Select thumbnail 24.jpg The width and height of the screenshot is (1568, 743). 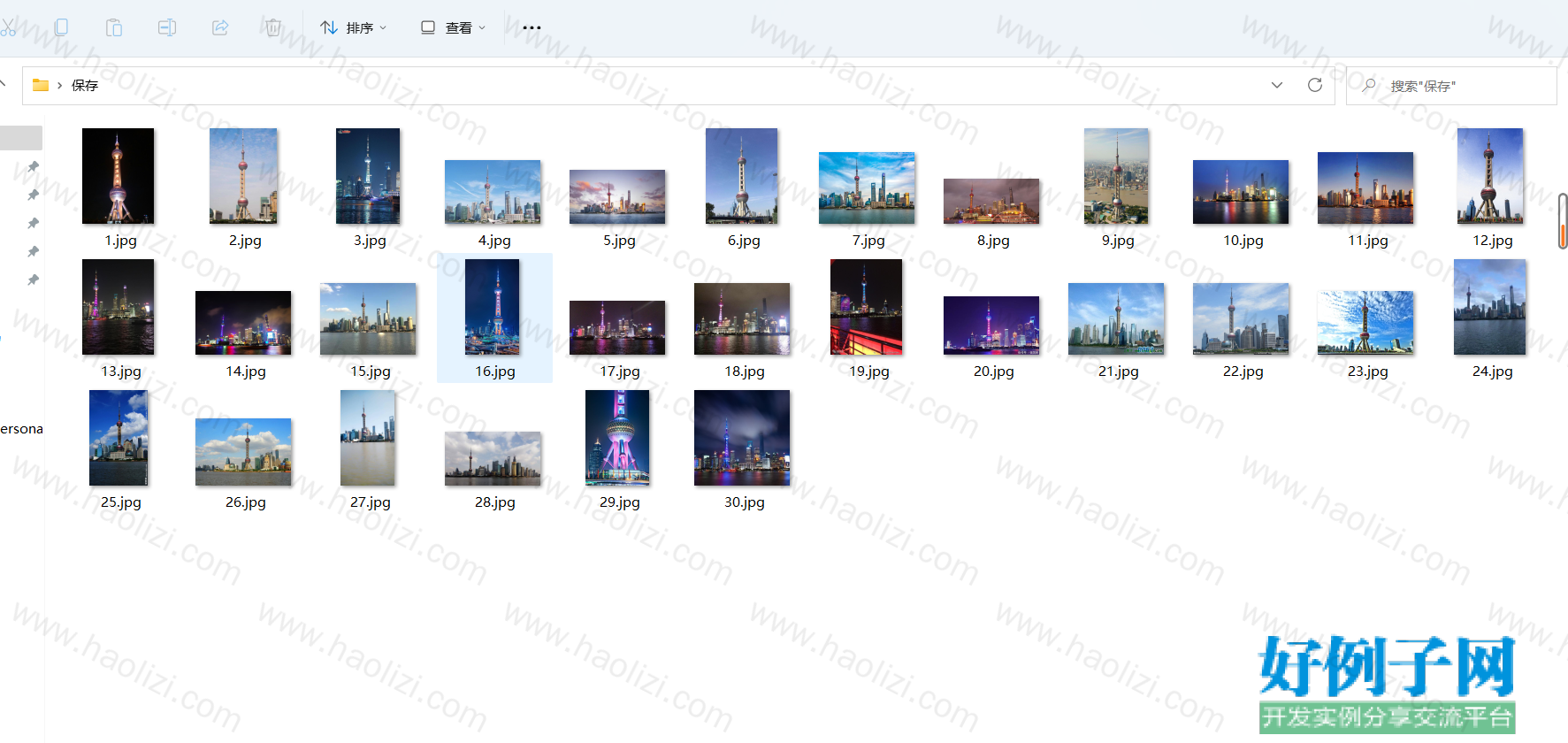(x=1490, y=307)
